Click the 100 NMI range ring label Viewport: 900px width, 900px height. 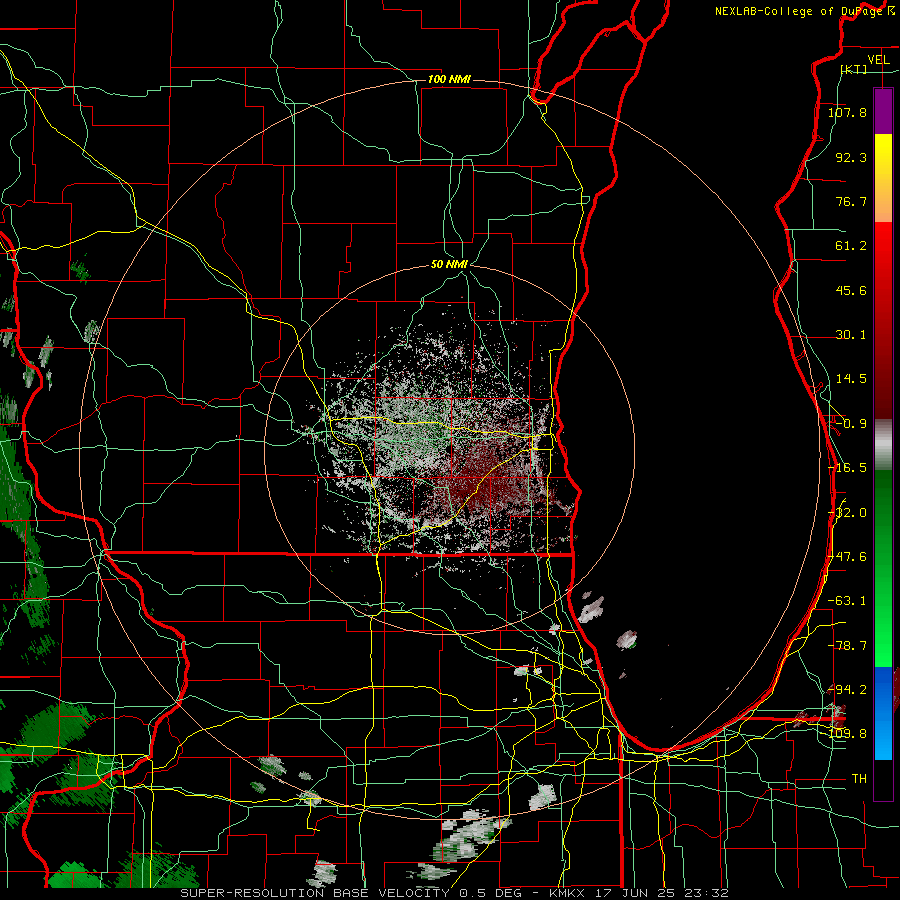[x=449, y=79]
